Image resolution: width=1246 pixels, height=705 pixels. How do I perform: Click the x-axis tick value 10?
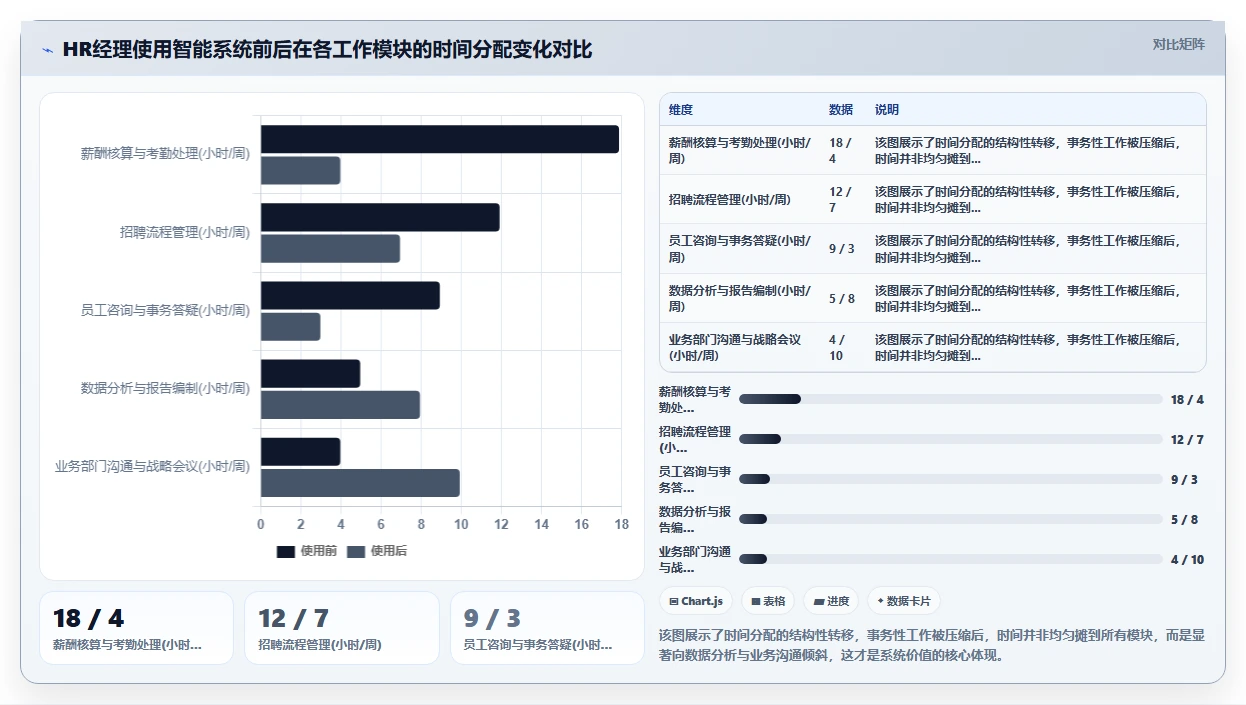tap(461, 524)
